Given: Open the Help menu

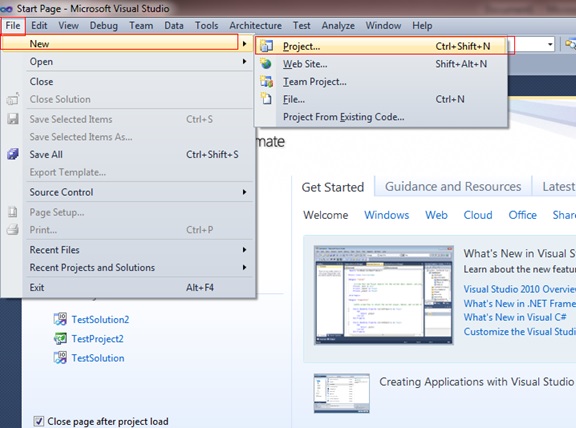Looking at the screenshot, I should click(422, 26).
